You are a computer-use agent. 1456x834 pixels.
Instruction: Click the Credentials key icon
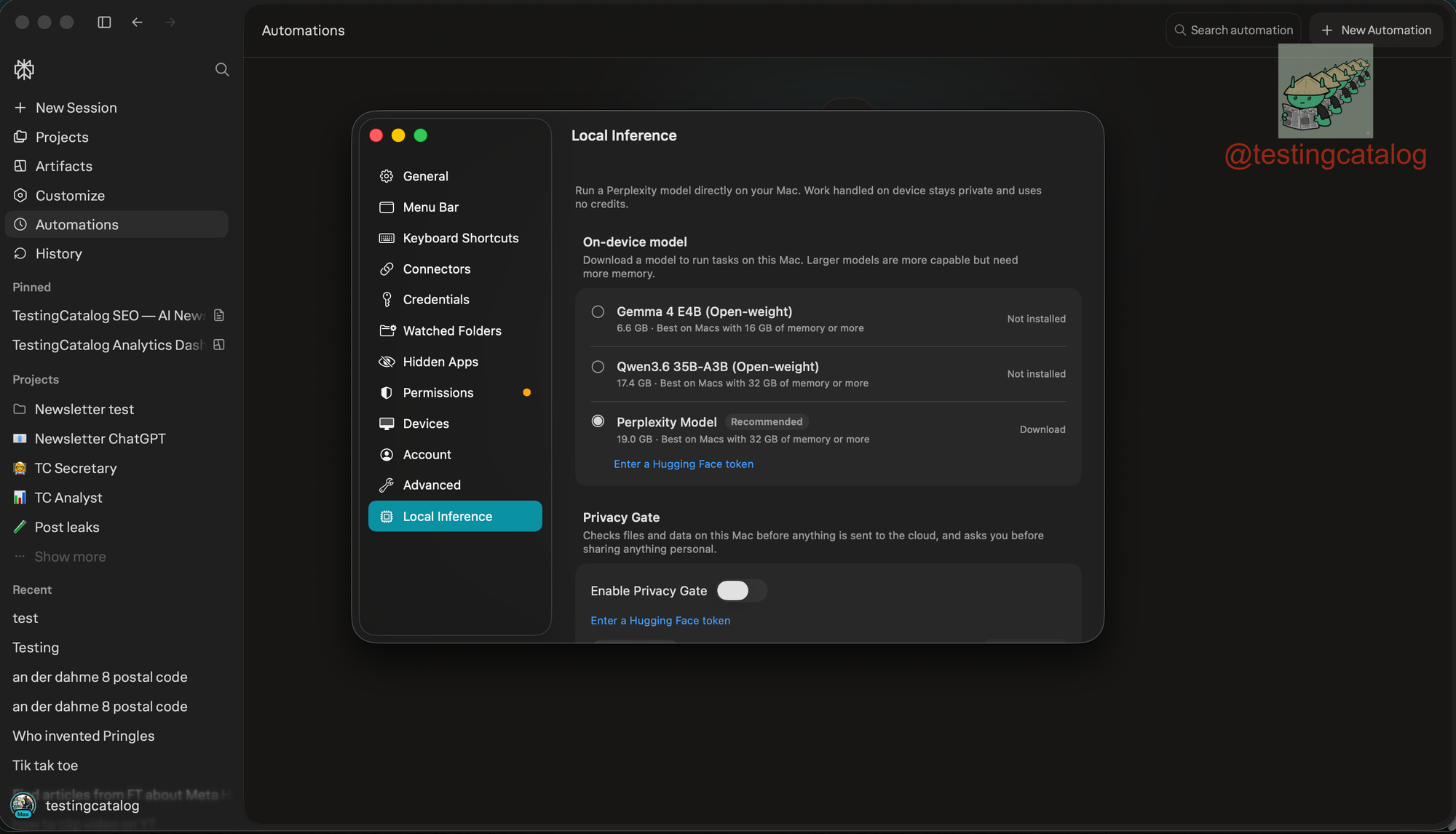tap(387, 300)
